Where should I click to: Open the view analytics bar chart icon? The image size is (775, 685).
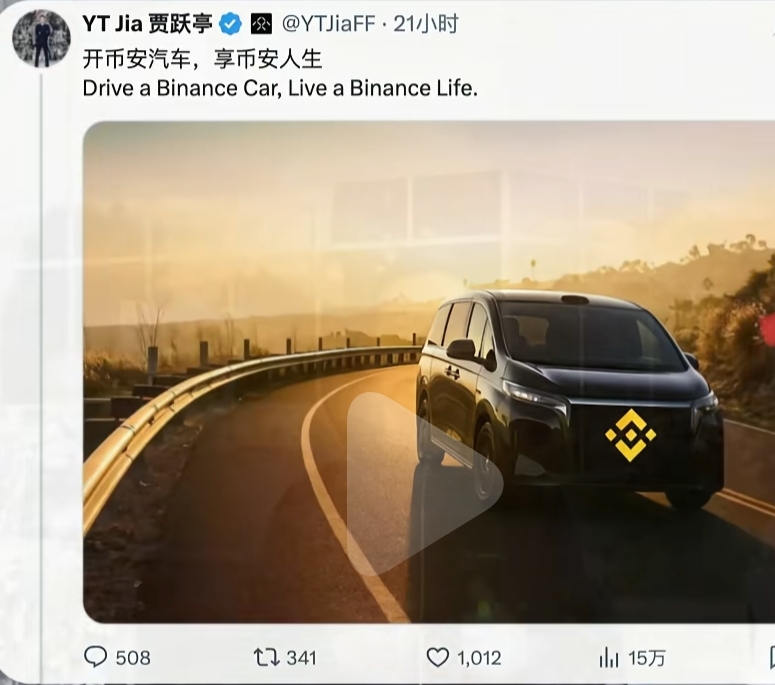tap(608, 658)
